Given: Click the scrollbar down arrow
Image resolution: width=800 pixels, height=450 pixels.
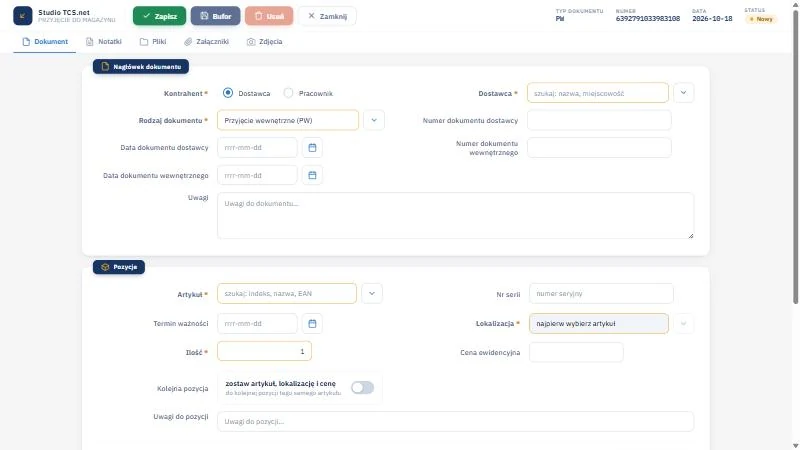Looking at the screenshot, I should (795, 446).
